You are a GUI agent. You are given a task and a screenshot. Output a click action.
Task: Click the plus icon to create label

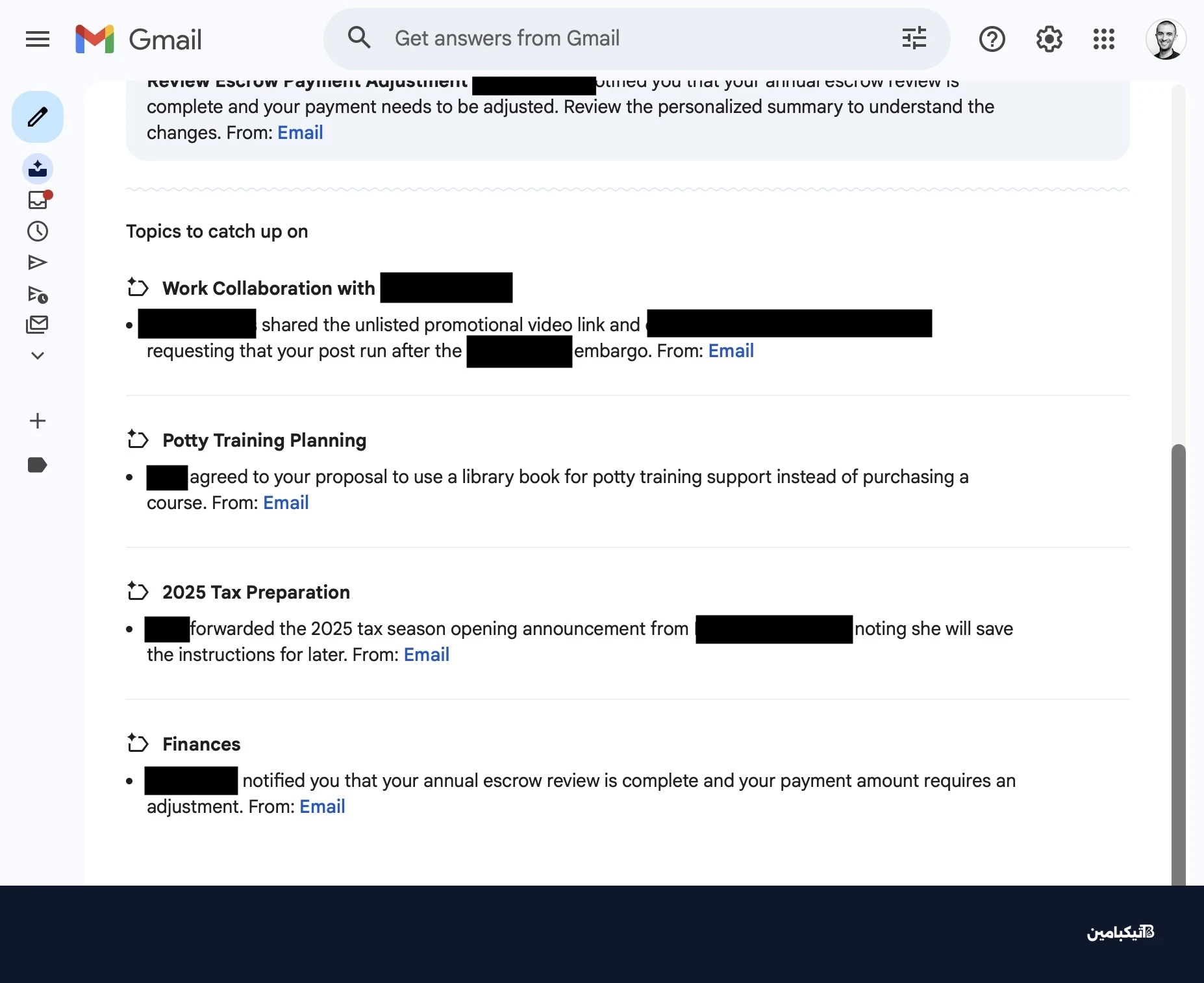point(38,421)
